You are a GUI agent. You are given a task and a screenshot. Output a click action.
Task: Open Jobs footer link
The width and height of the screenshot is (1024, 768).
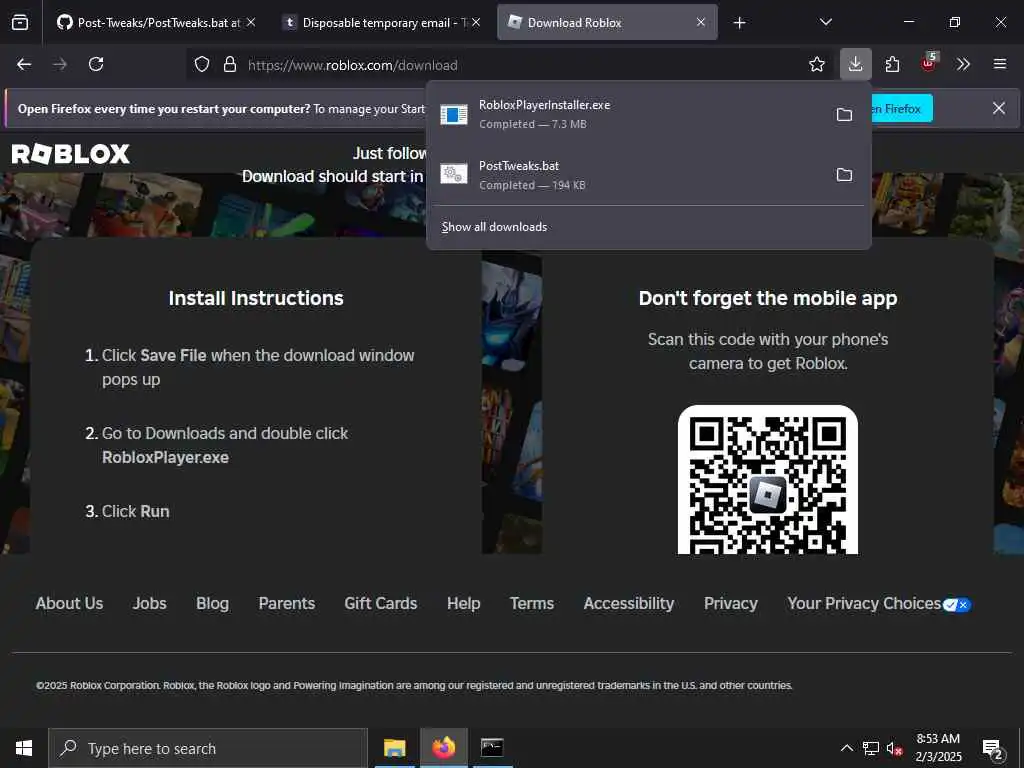pyautogui.click(x=150, y=603)
